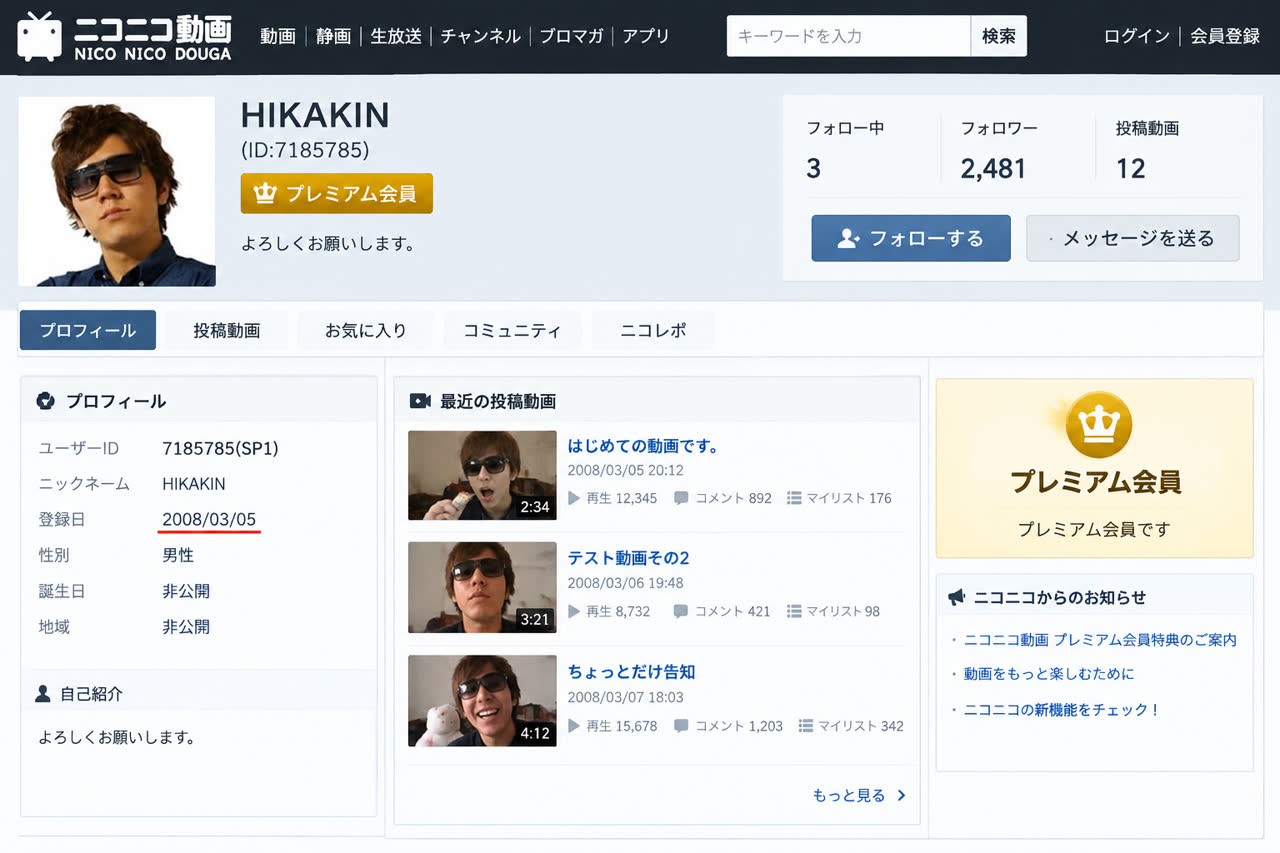Open video title テスト動画その2
The width and height of the screenshot is (1280, 853).
tap(629, 558)
